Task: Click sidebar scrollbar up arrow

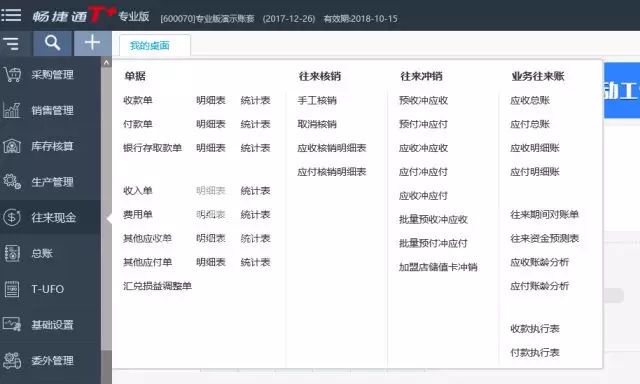Action: 106,62
